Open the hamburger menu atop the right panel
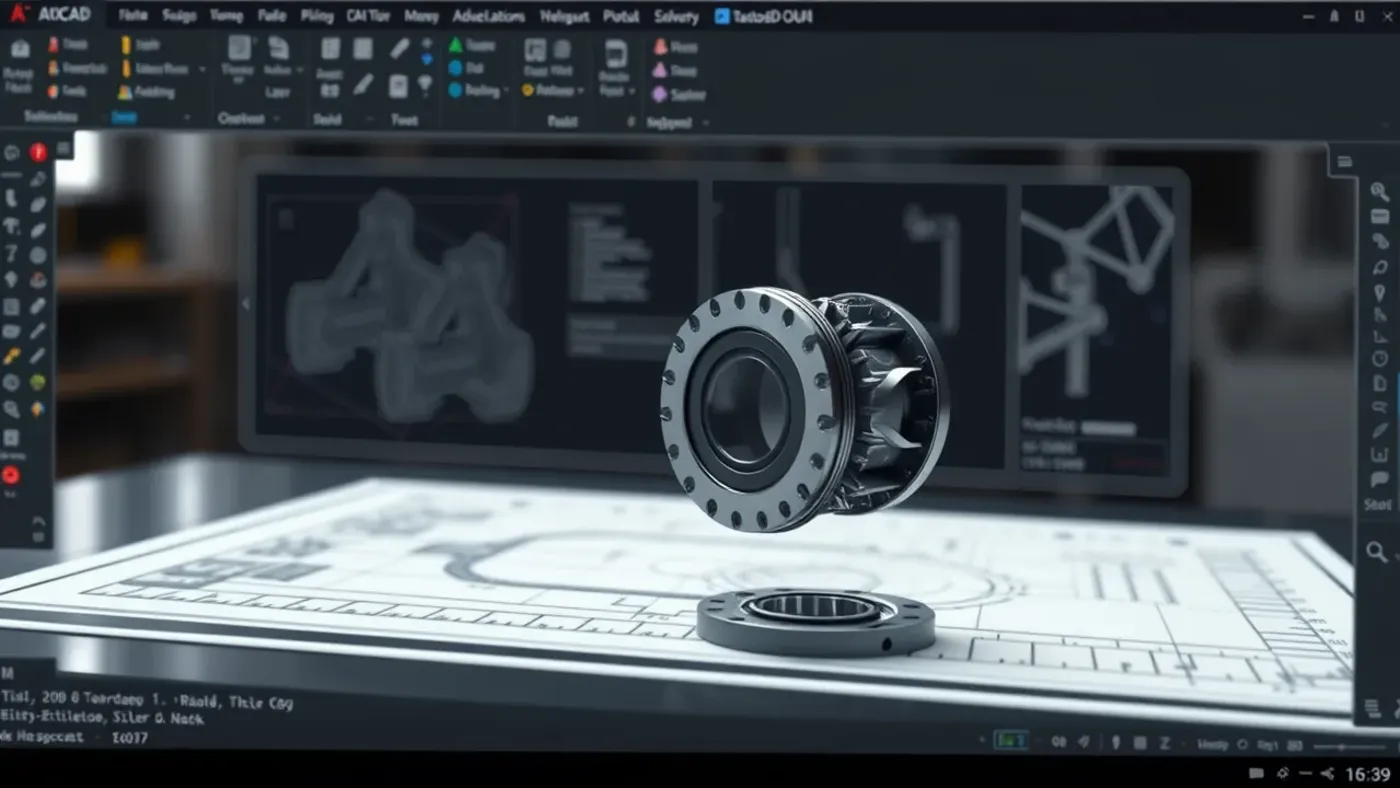 coord(1344,161)
